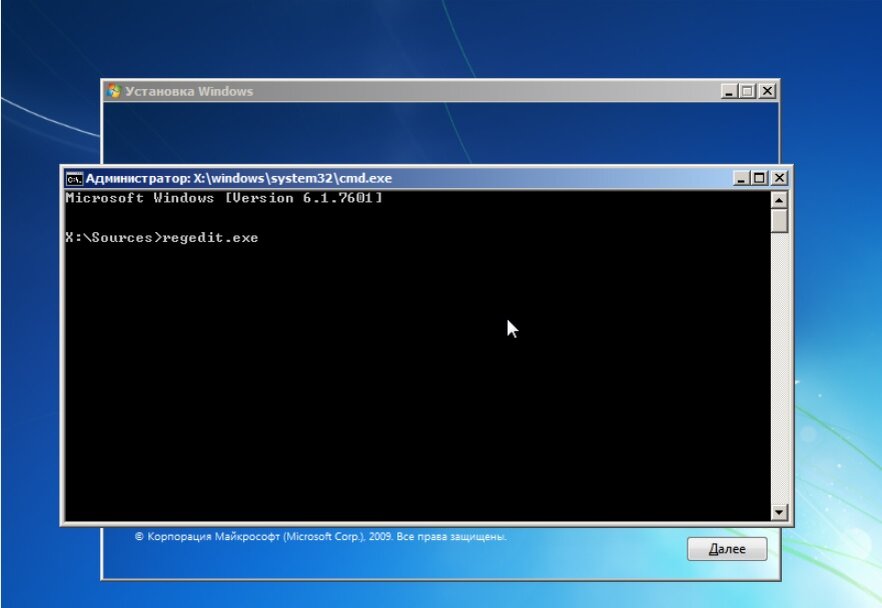Maximize the Установка Windows window
This screenshot has height=608, width=882.
pos(747,91)
